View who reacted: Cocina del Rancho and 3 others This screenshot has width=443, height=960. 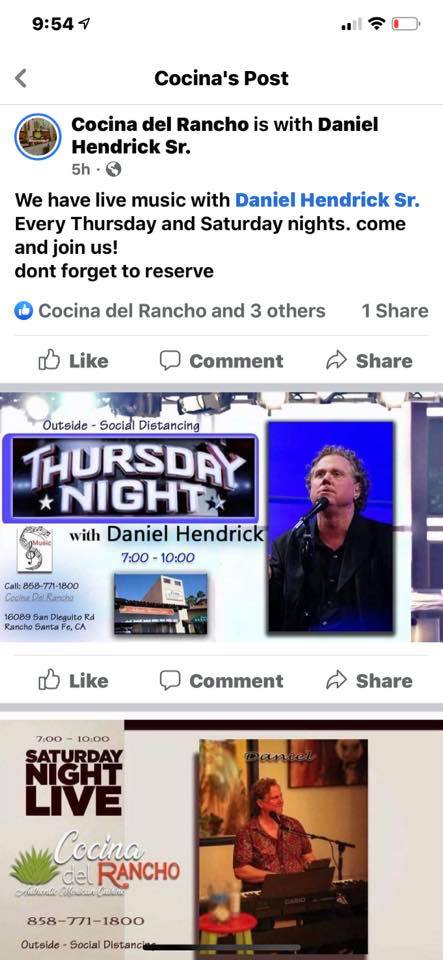(x=182, y=311)
